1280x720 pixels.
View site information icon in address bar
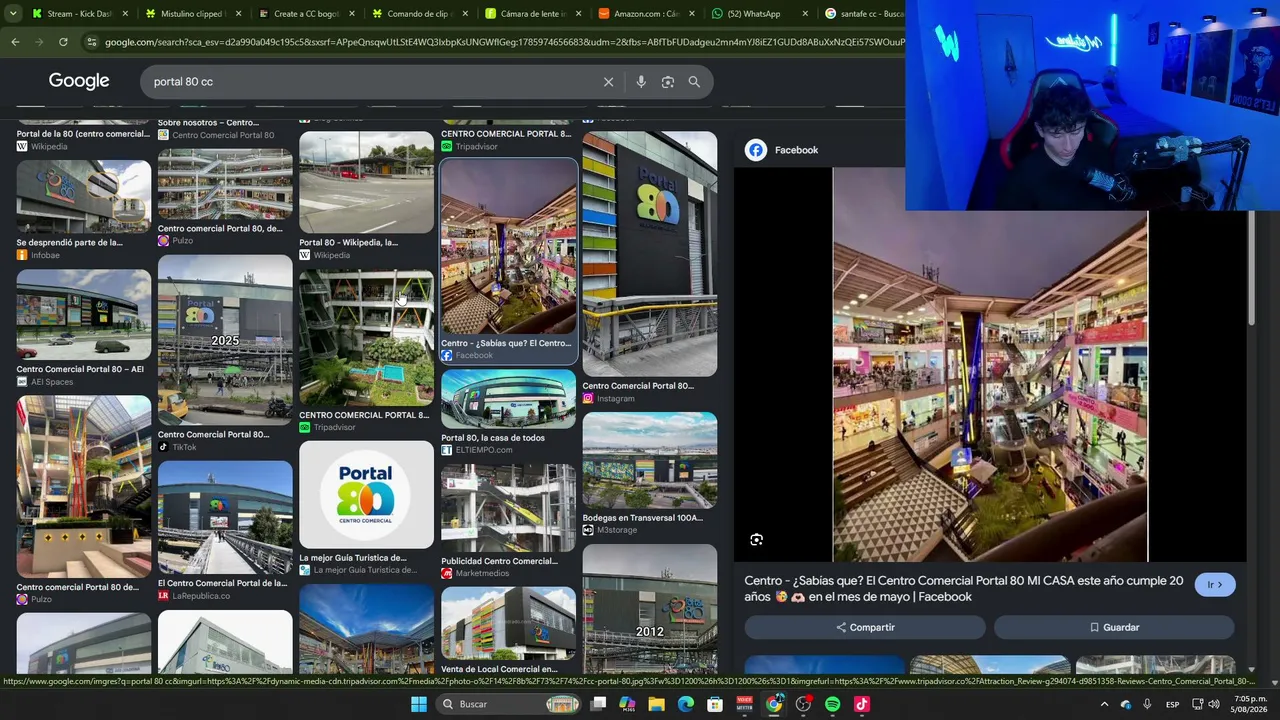coord(92,42)
